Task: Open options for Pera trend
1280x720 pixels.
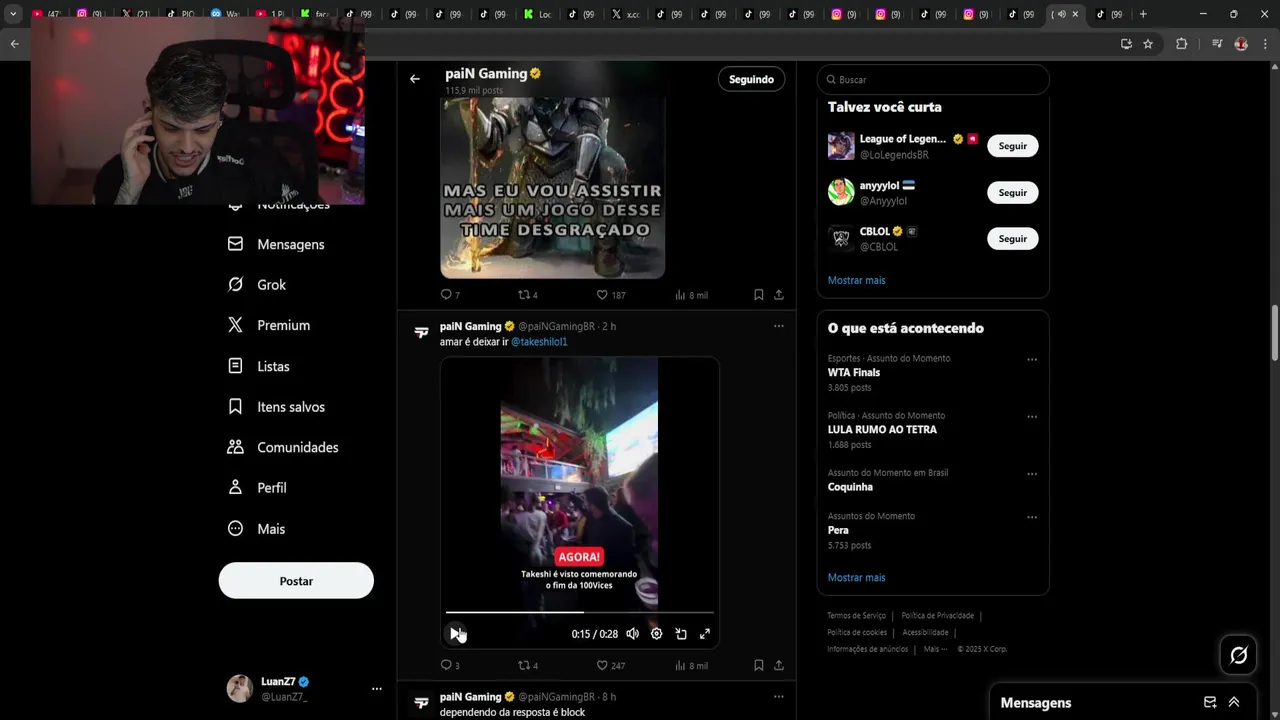Action: point(1032,518)
